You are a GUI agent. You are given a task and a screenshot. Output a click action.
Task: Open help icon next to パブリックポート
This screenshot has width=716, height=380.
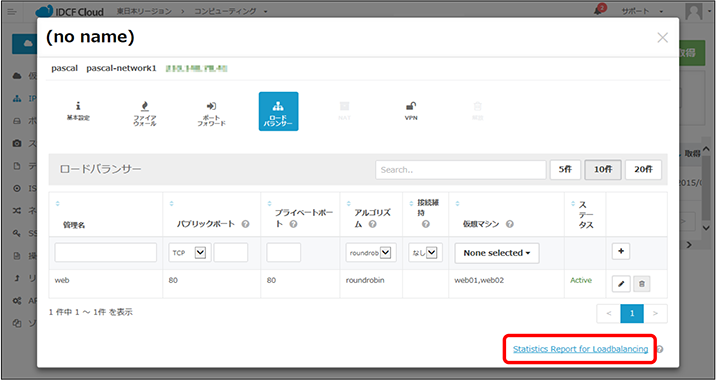(245, 224)
